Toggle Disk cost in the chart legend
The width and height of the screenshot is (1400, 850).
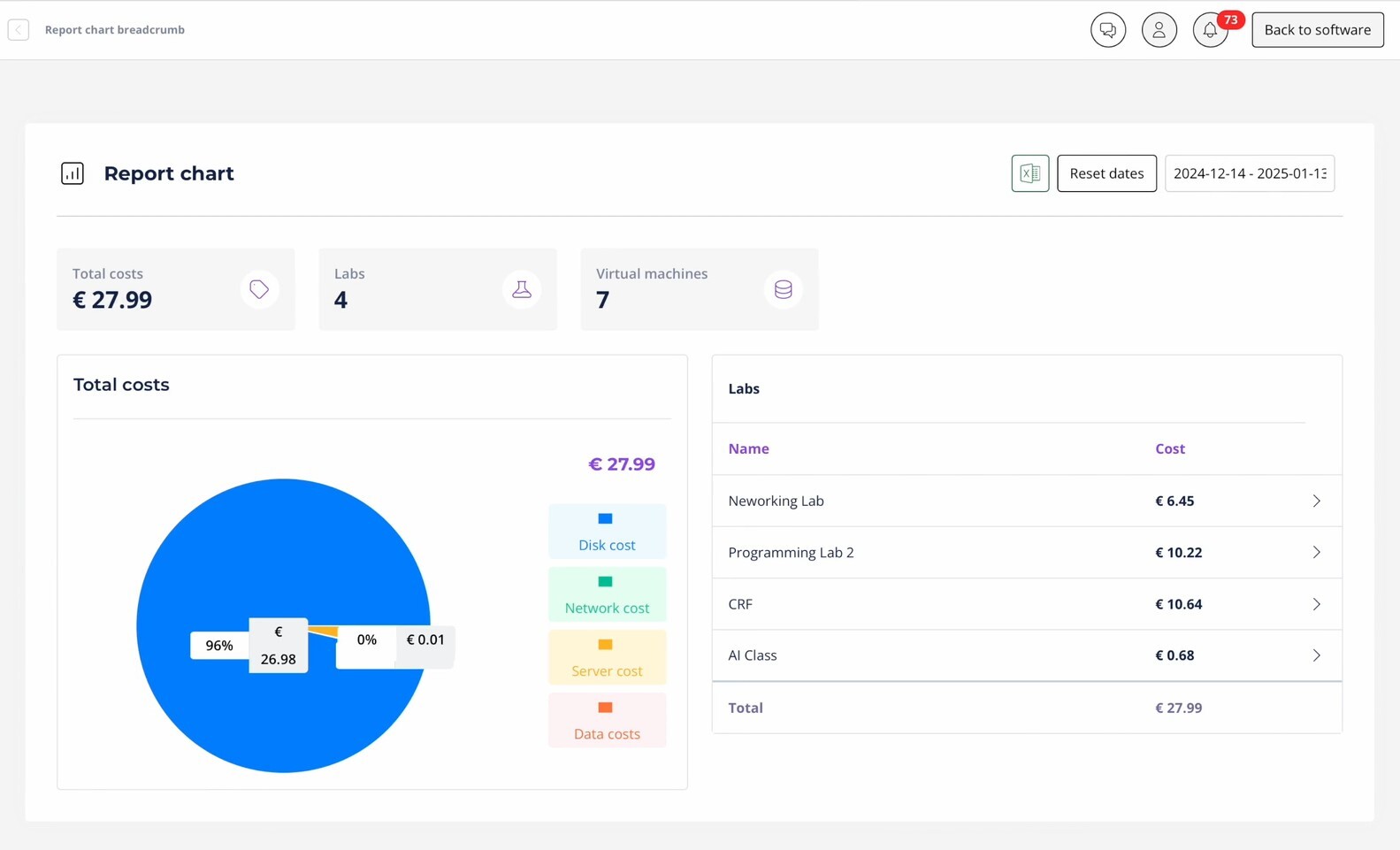pos(607,532)
